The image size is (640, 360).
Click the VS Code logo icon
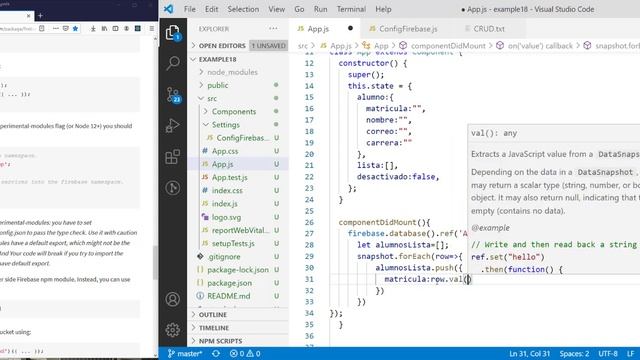point(169,9)
